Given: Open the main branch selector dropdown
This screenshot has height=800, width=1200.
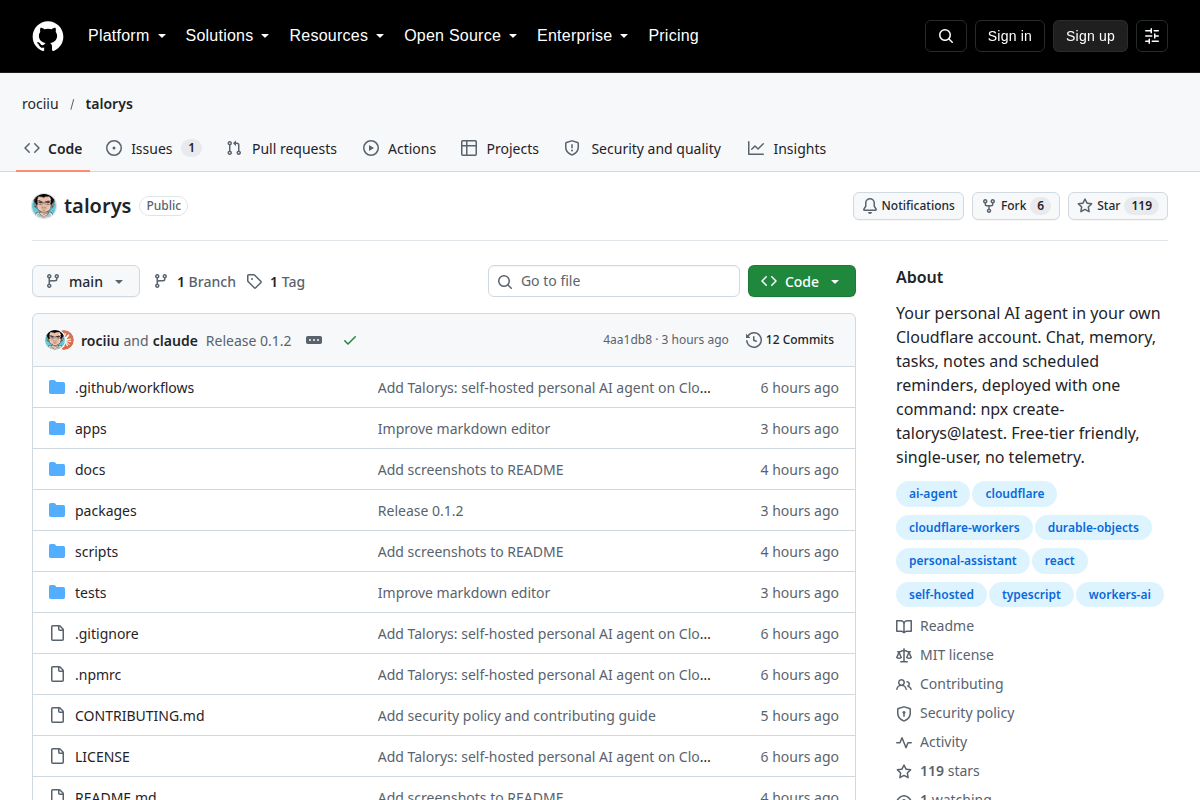Looking at the screenshot, I should click(x=86, y=282).
